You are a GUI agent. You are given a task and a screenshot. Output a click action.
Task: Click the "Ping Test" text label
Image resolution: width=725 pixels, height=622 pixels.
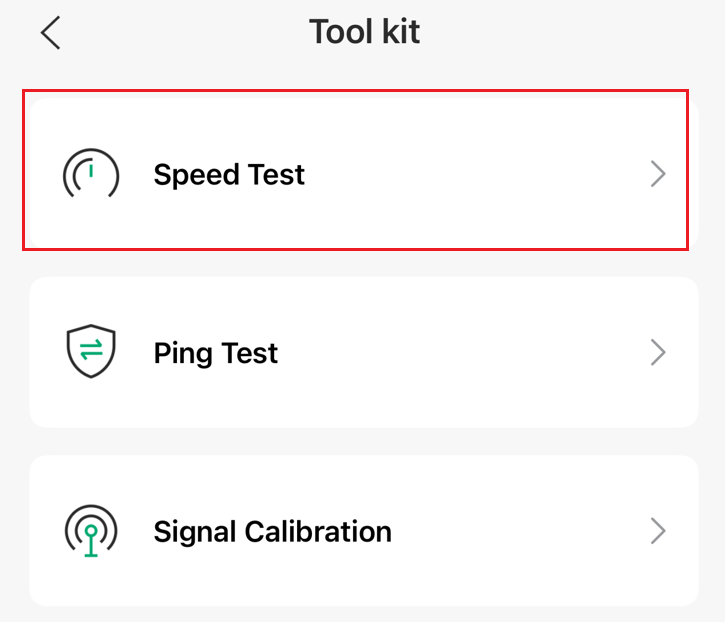tap(216, 352)
